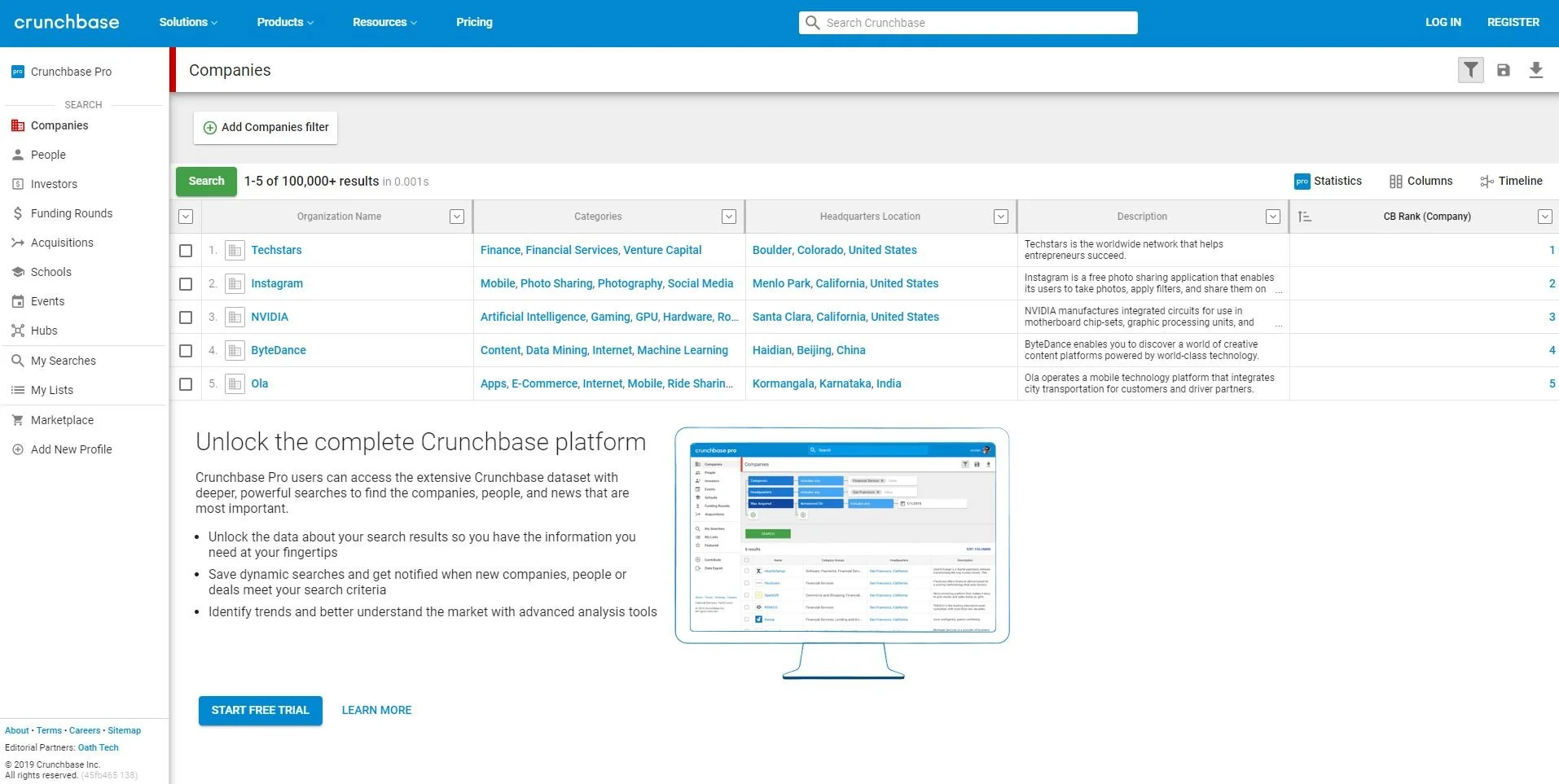Tick the ByteDance row checkbox

(x=186, y=351)
